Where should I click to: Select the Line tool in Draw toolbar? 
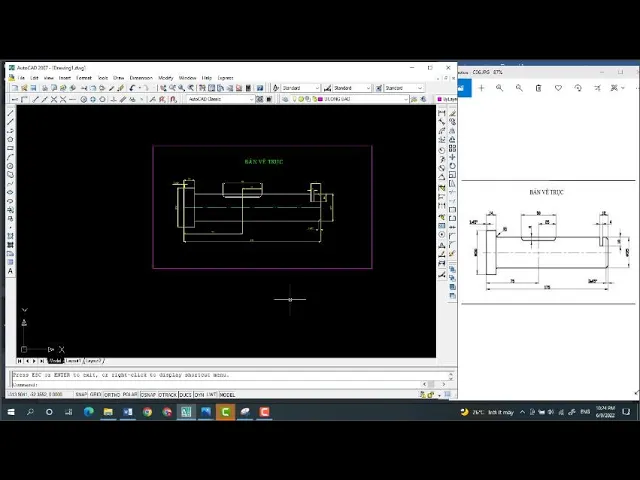[x=11, y=111]
